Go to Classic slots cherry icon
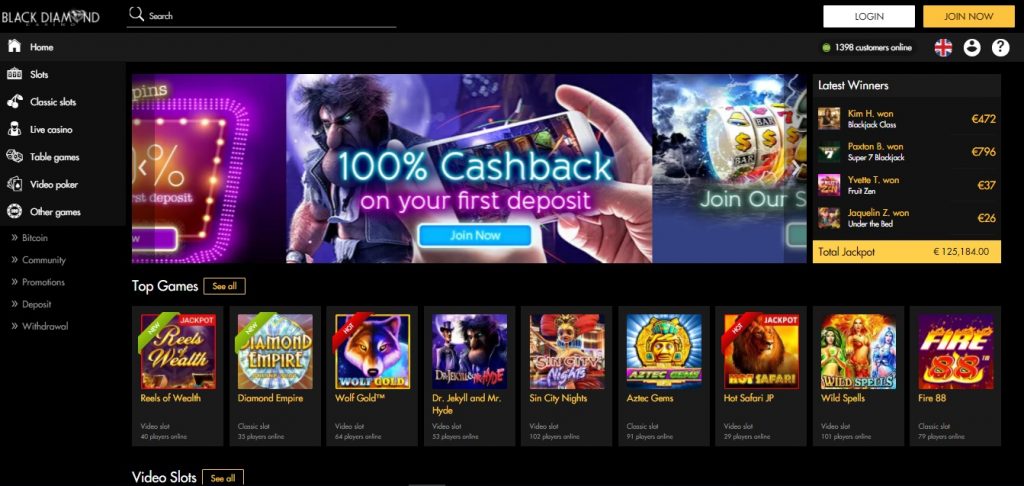 tap(14, 102)
